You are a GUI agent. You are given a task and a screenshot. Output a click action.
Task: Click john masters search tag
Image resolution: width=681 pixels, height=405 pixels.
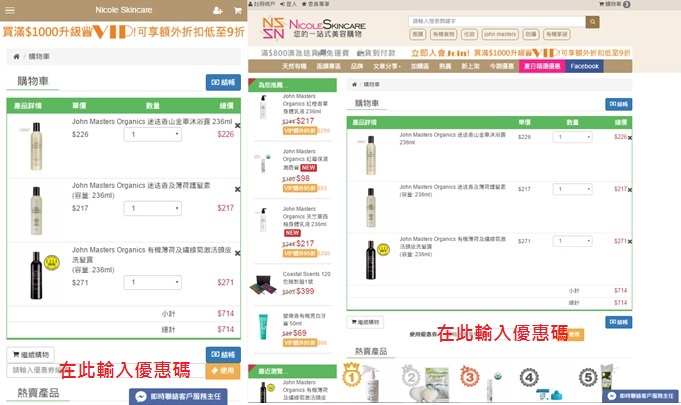pyautogui.click(x=500, y=34)
